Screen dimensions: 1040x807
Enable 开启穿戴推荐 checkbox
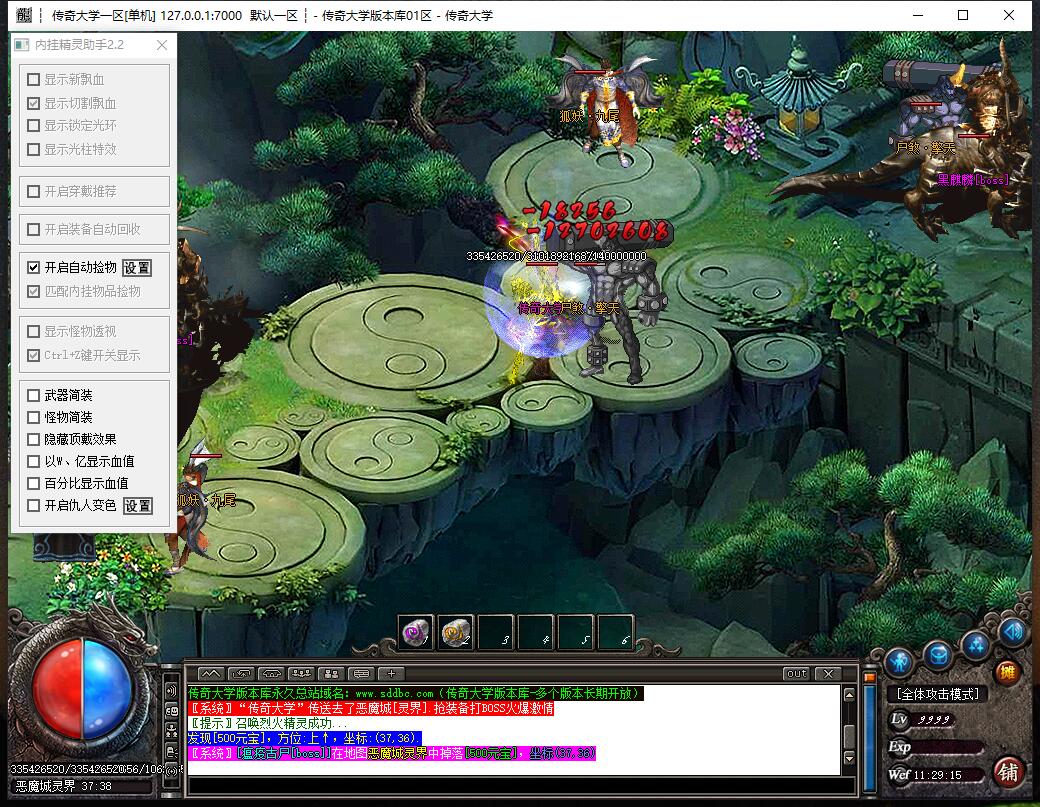pyautogui.click(x=33, y=192)
